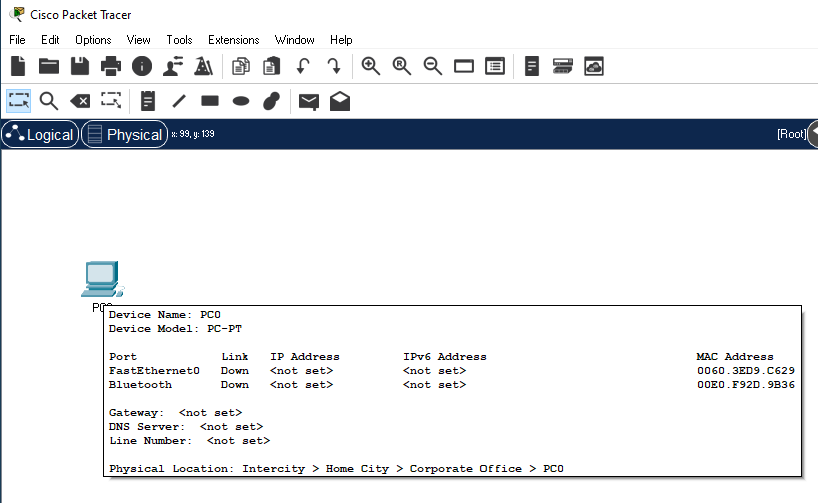The image size is (818, 503).
Task: Print using the printer icon
Action: 111,66
